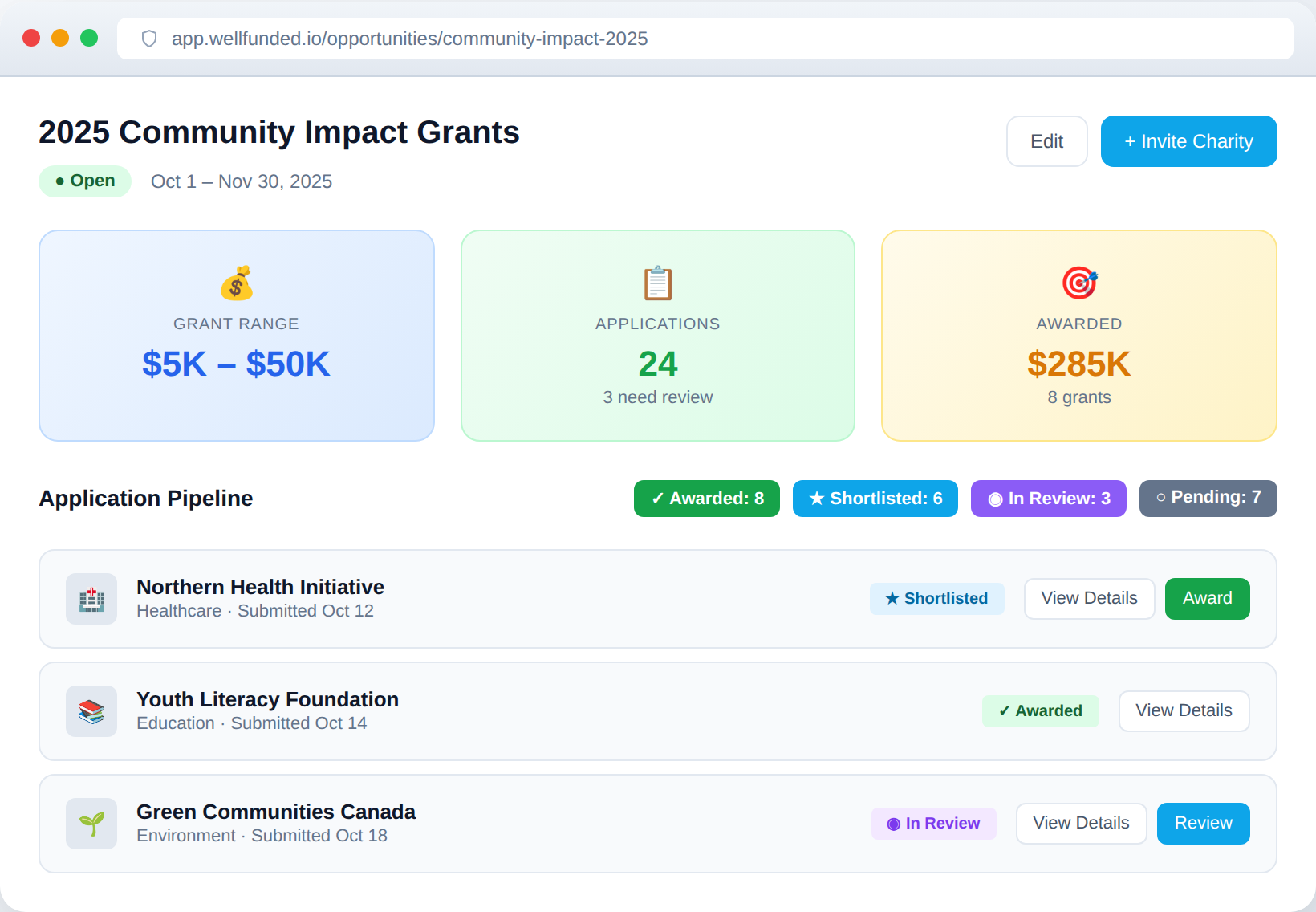Click the target icon on Awarded card

pyautogui.click(x=1078, y=283)
